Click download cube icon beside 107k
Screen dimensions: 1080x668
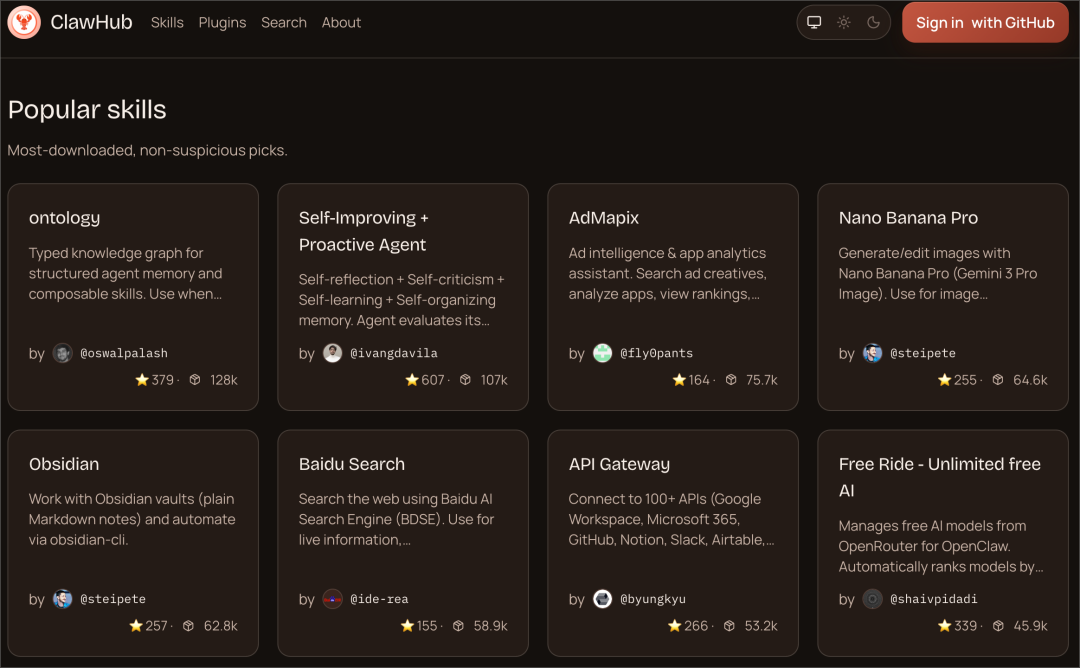coord(465,379)
